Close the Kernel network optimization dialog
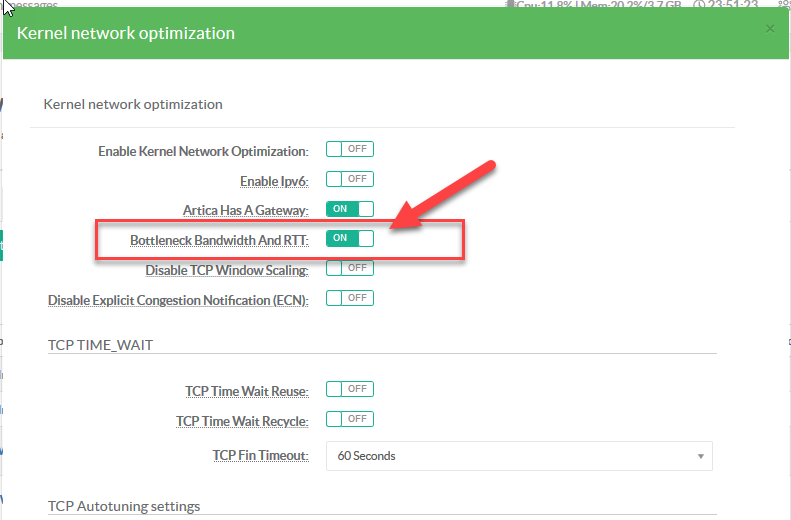Image resolution: width=791 pixels, height=520 pixels. coord(770,29)
